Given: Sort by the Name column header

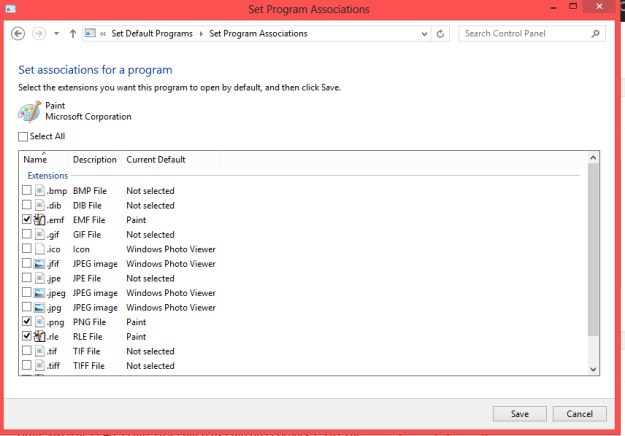Looking at the screenshot, I should (44, 159).
